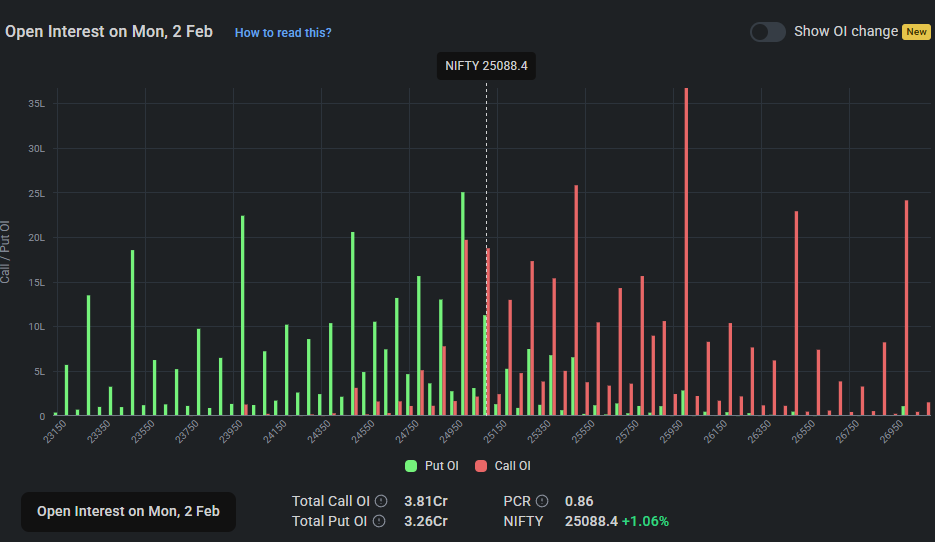Click the NIFTY 25088.4 price label
935x542 pixels.
pyautogui.click(x=486, y=66)
